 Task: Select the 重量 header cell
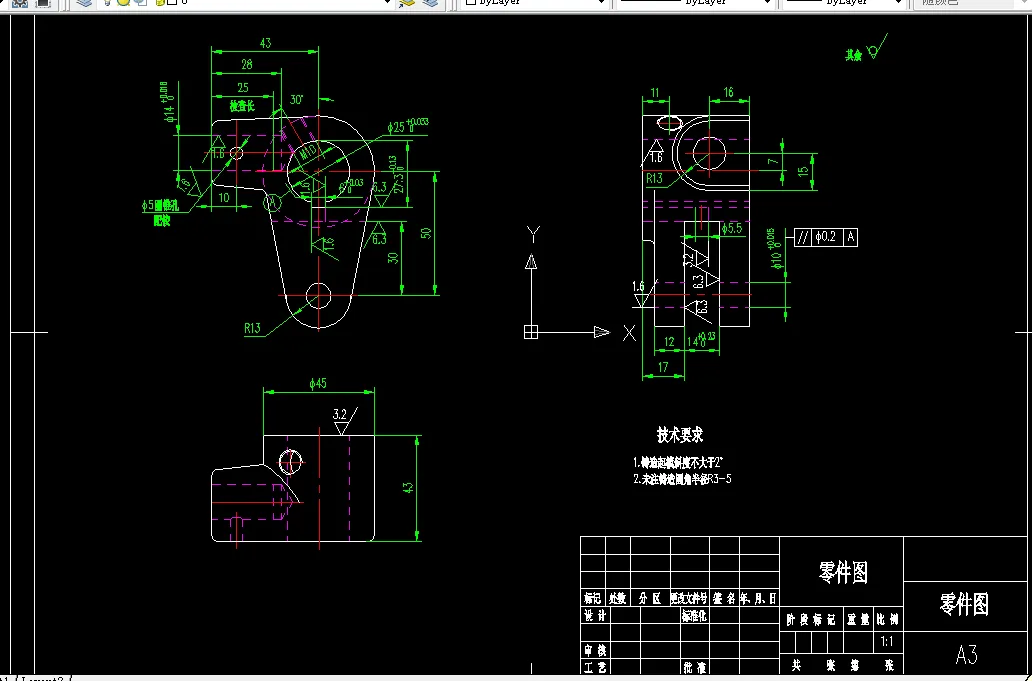858,619
